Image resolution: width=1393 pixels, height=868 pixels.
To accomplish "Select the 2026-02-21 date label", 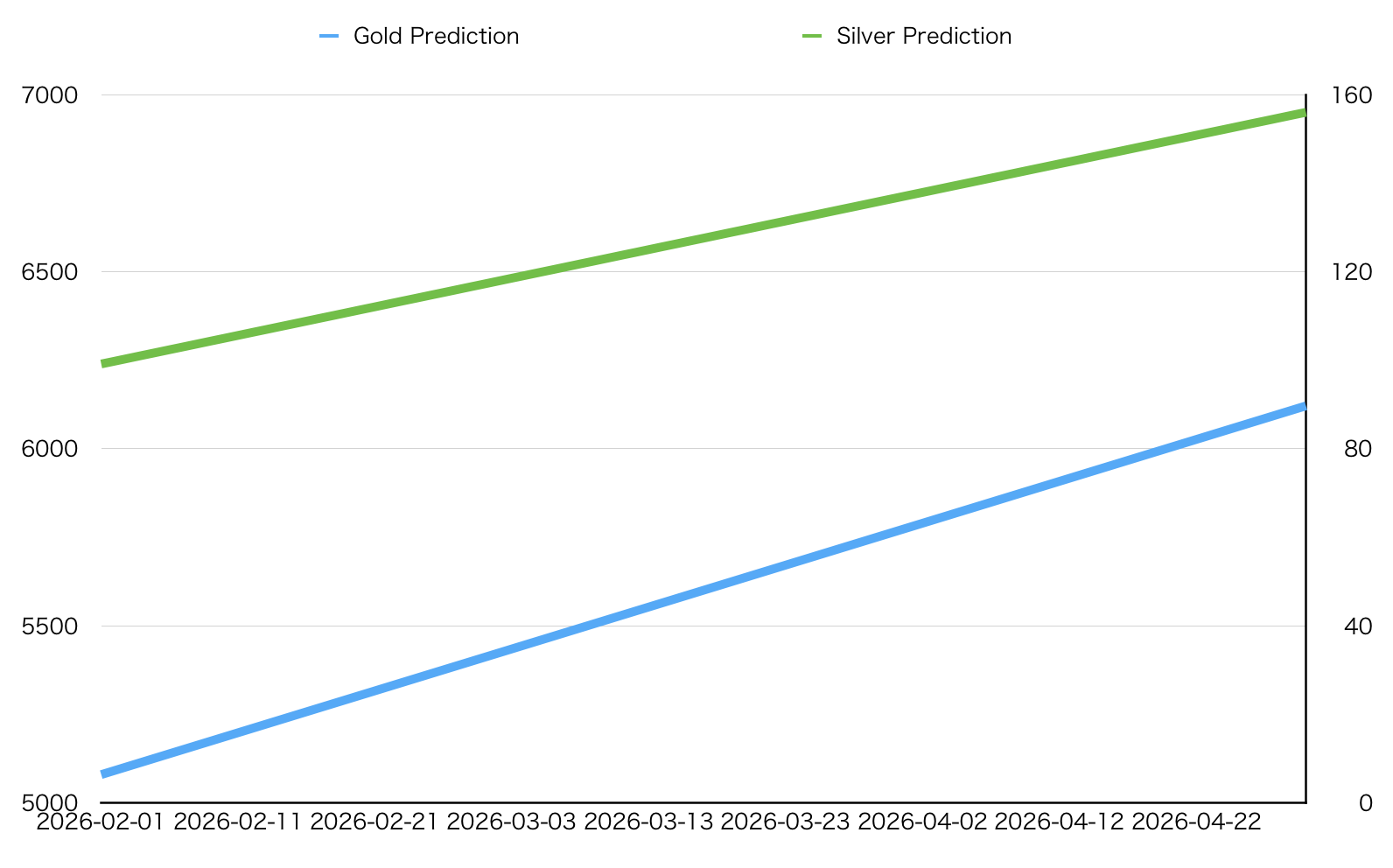I will [374, 822].
